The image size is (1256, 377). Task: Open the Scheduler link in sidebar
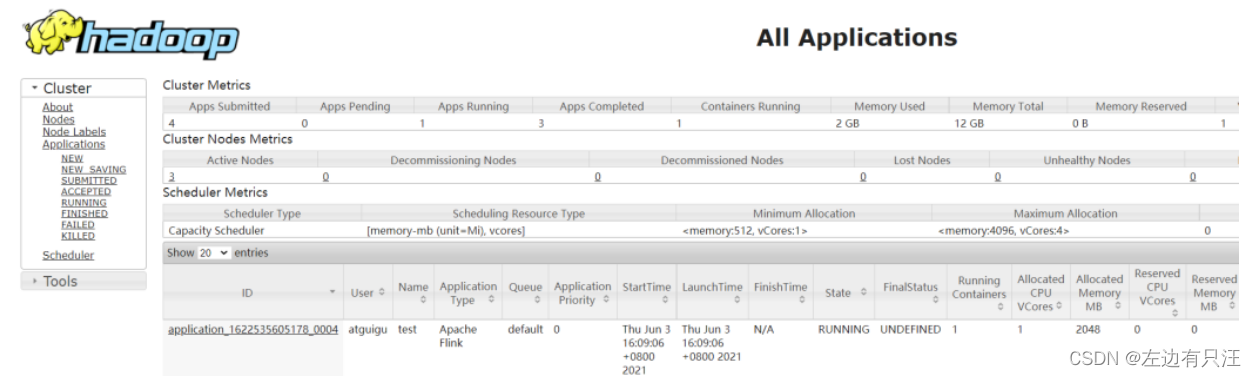68,255
